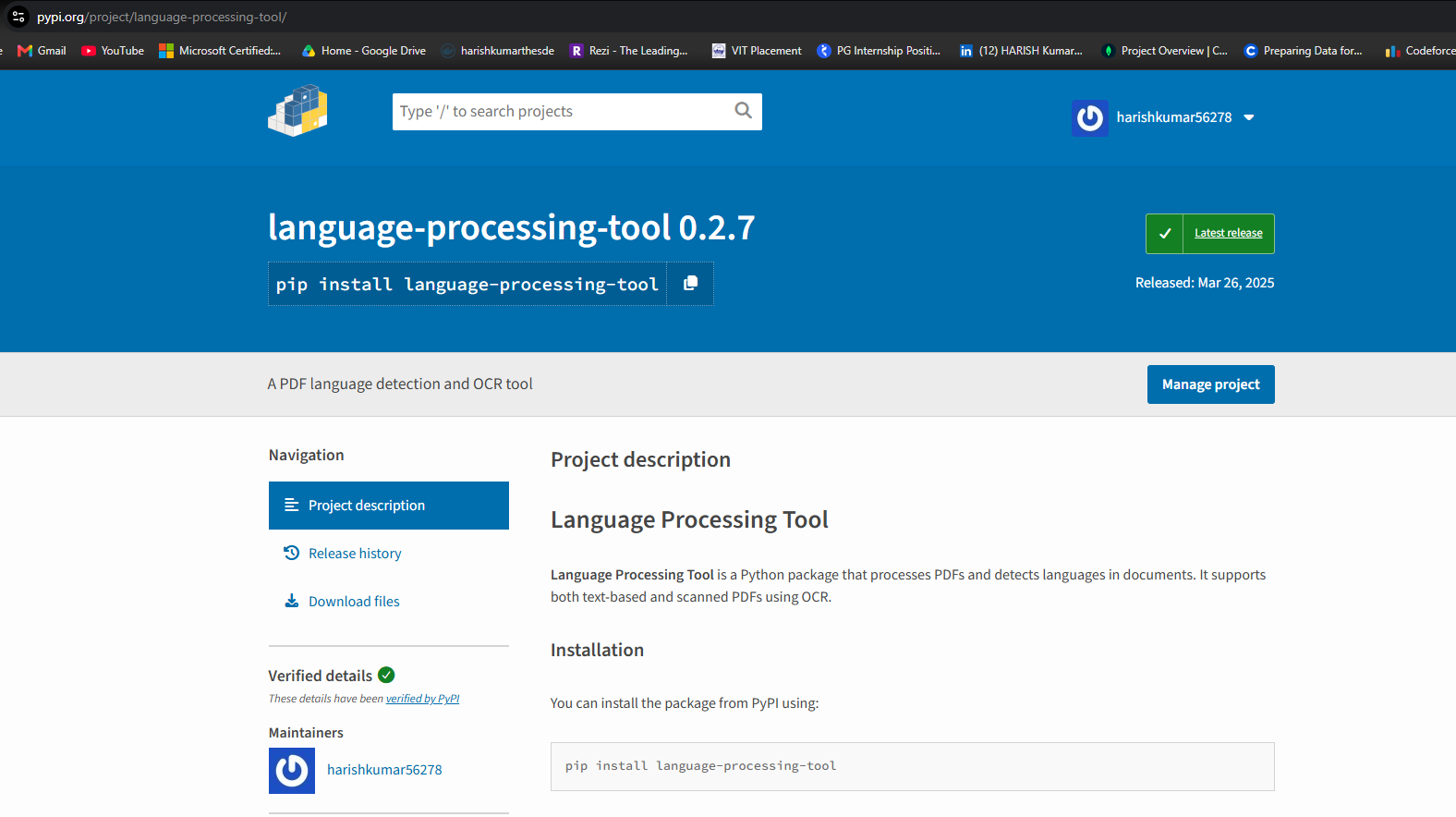Open the harishkumar56278 maintainer link
Viewport: 1456px width, 817px height.
pyautogui.click(x=384, y=770)
